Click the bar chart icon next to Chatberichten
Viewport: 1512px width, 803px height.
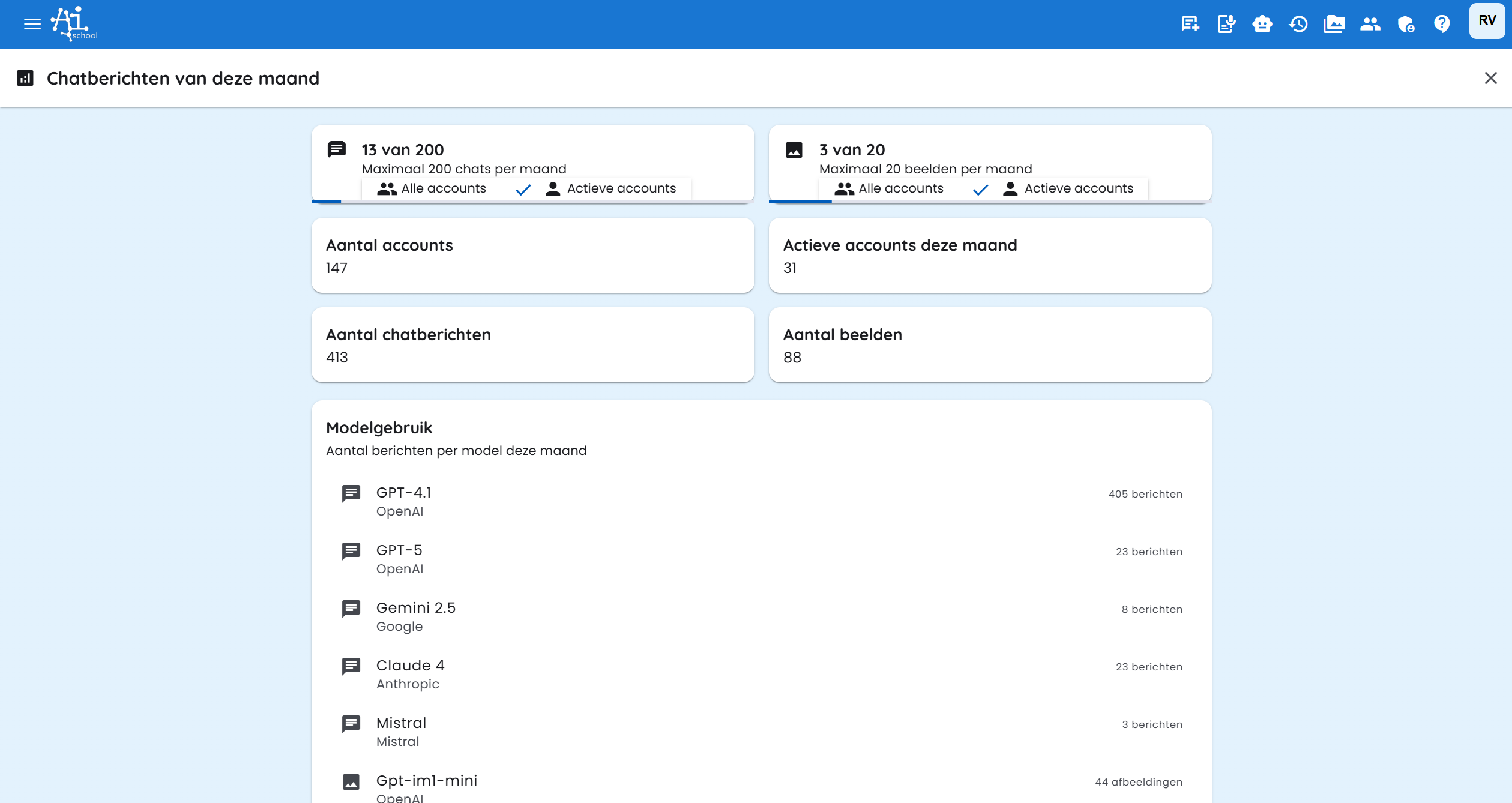click(25, 78)
